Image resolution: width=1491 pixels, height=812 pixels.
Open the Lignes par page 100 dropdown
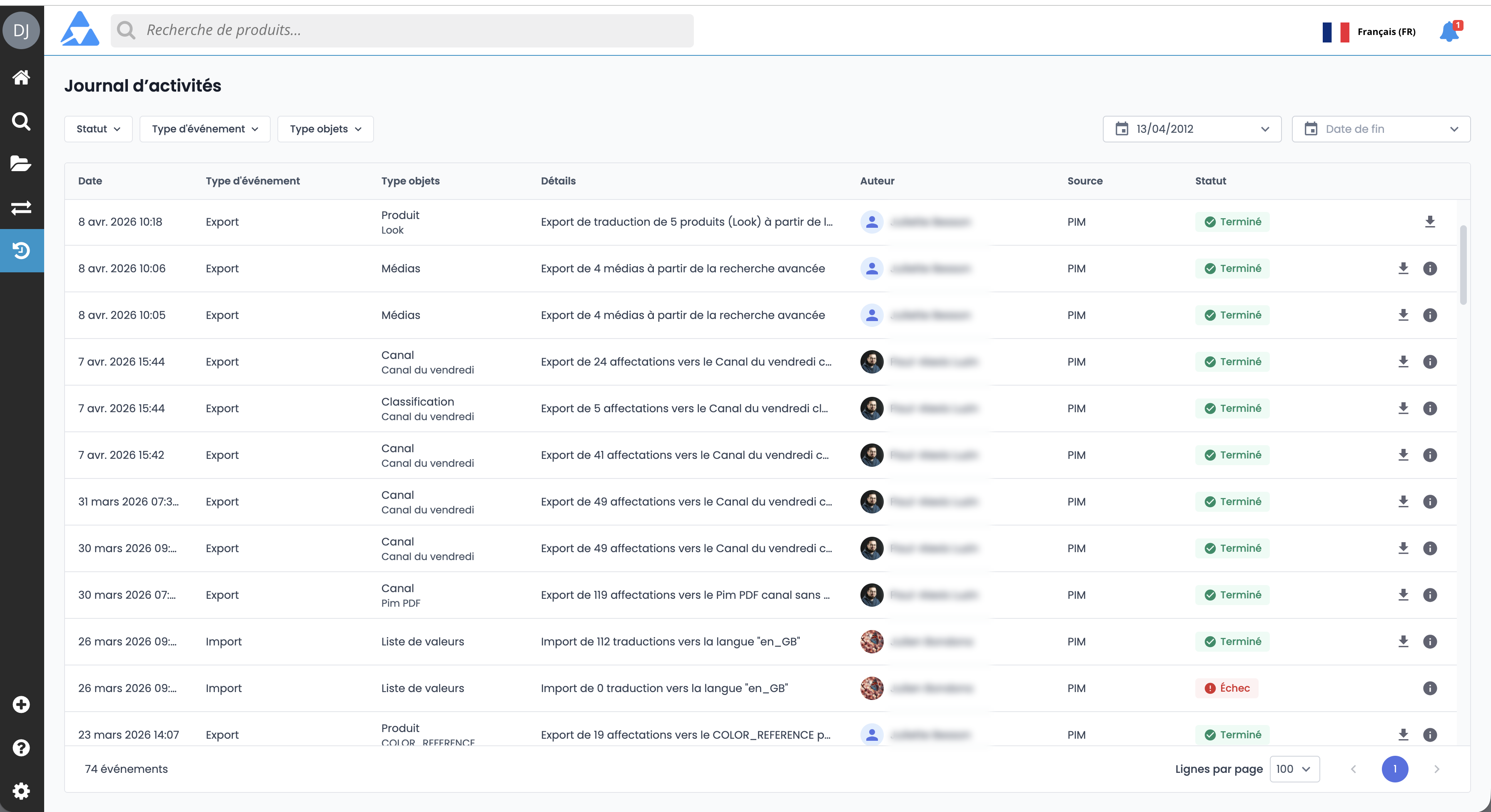pos(1294,769)
